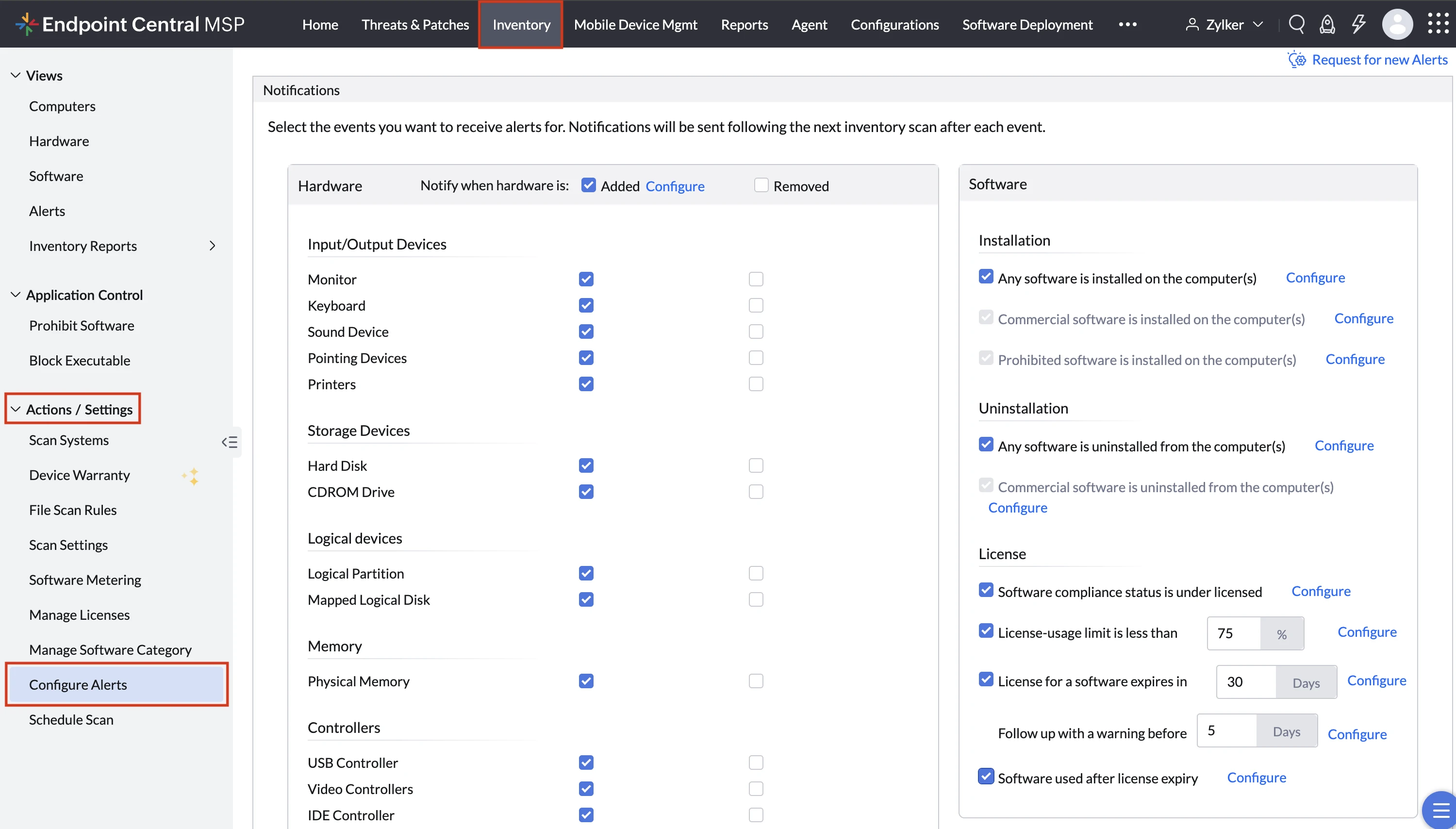
Task: Check Printers removed checkbox
Action: (755, 384)
